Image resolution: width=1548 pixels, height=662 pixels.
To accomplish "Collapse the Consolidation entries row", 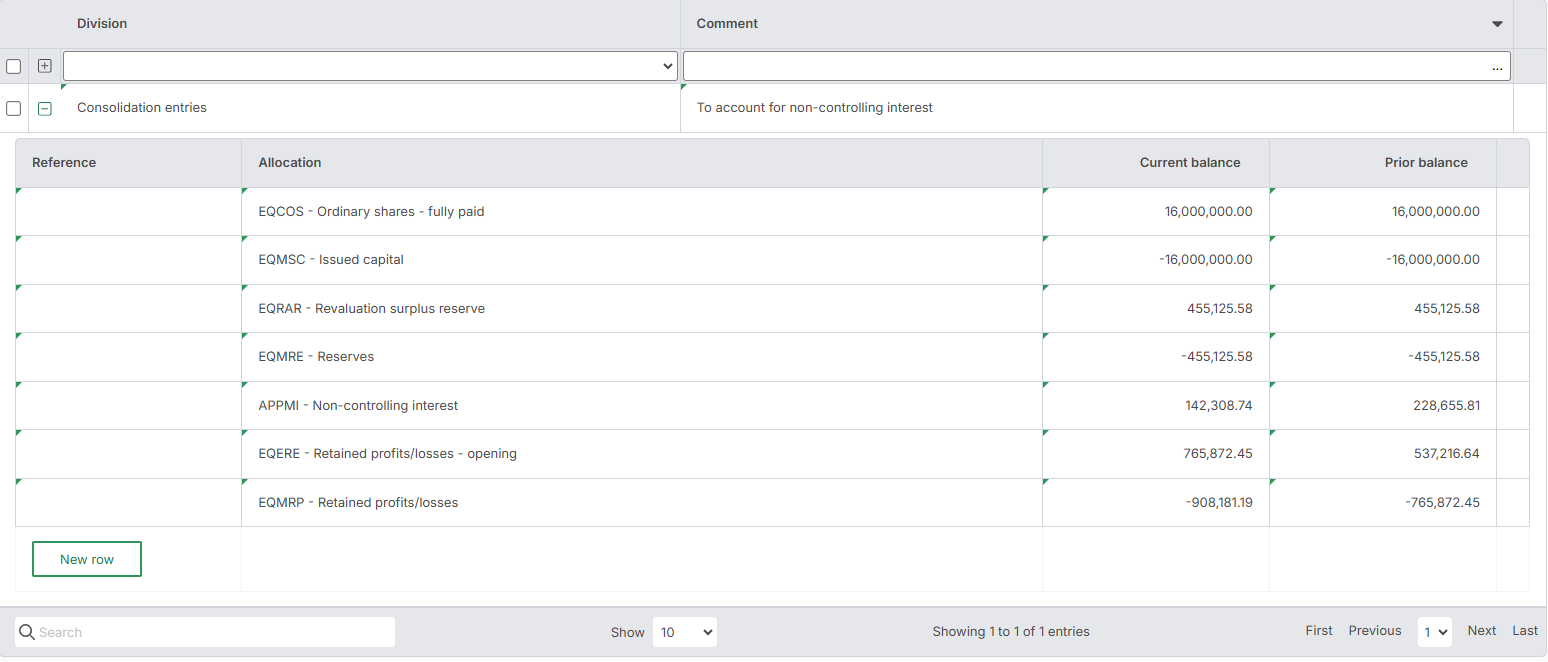I will (x=44, y=108).
